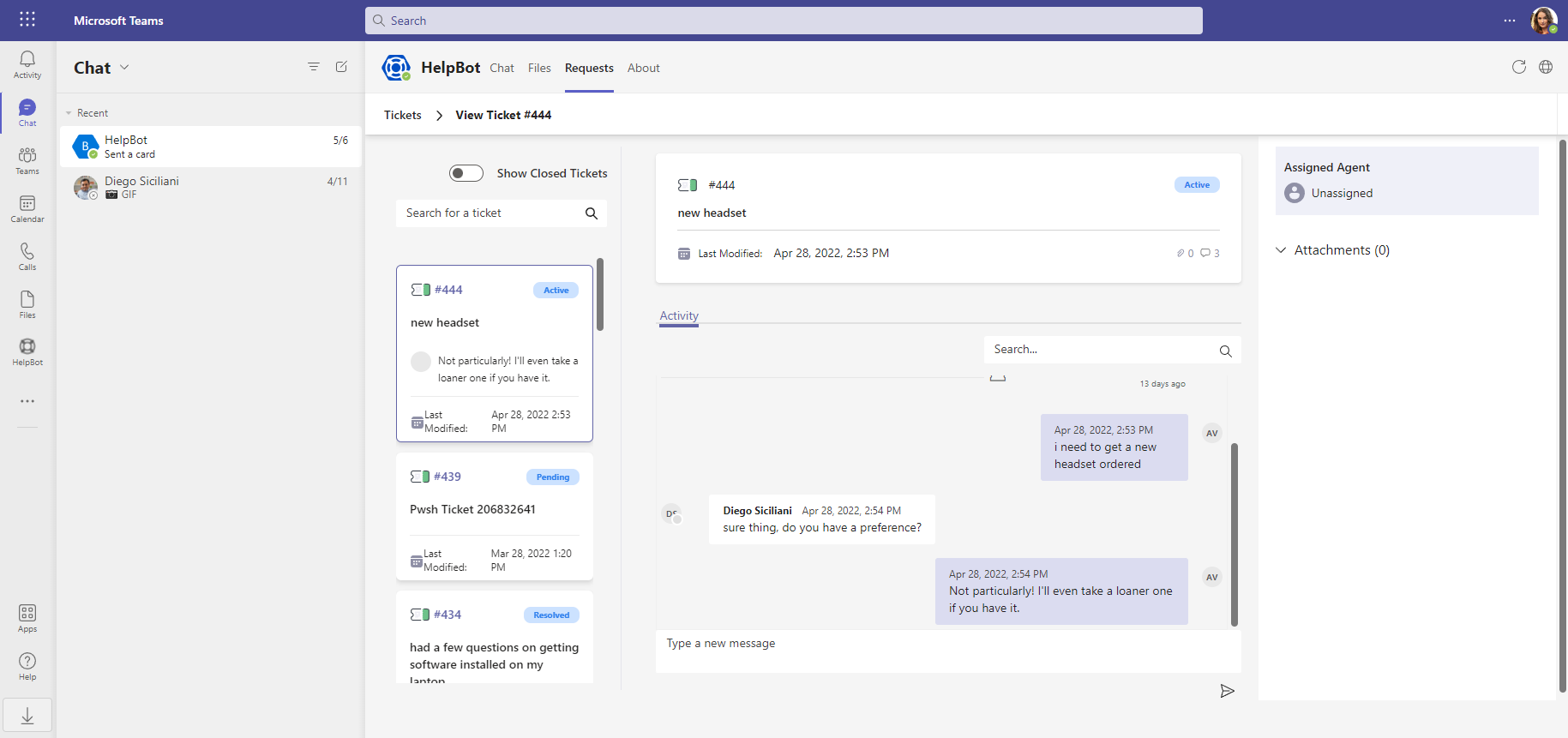Go to Chat in the left rail
This screenshot has height=738, width=1568.
click(27, 112)
